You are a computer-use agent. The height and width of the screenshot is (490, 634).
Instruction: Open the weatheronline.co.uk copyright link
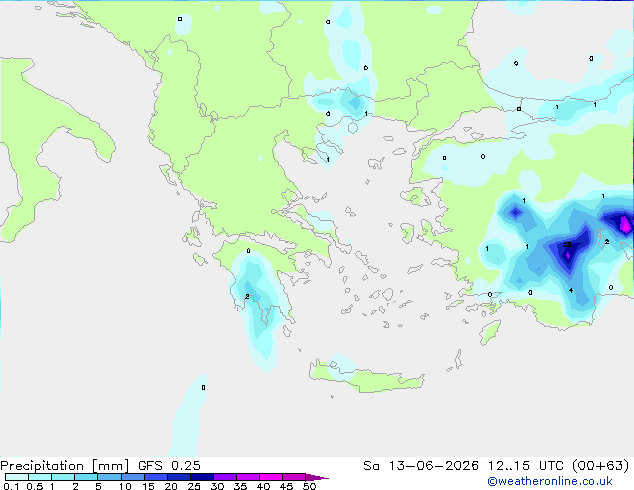549,481
